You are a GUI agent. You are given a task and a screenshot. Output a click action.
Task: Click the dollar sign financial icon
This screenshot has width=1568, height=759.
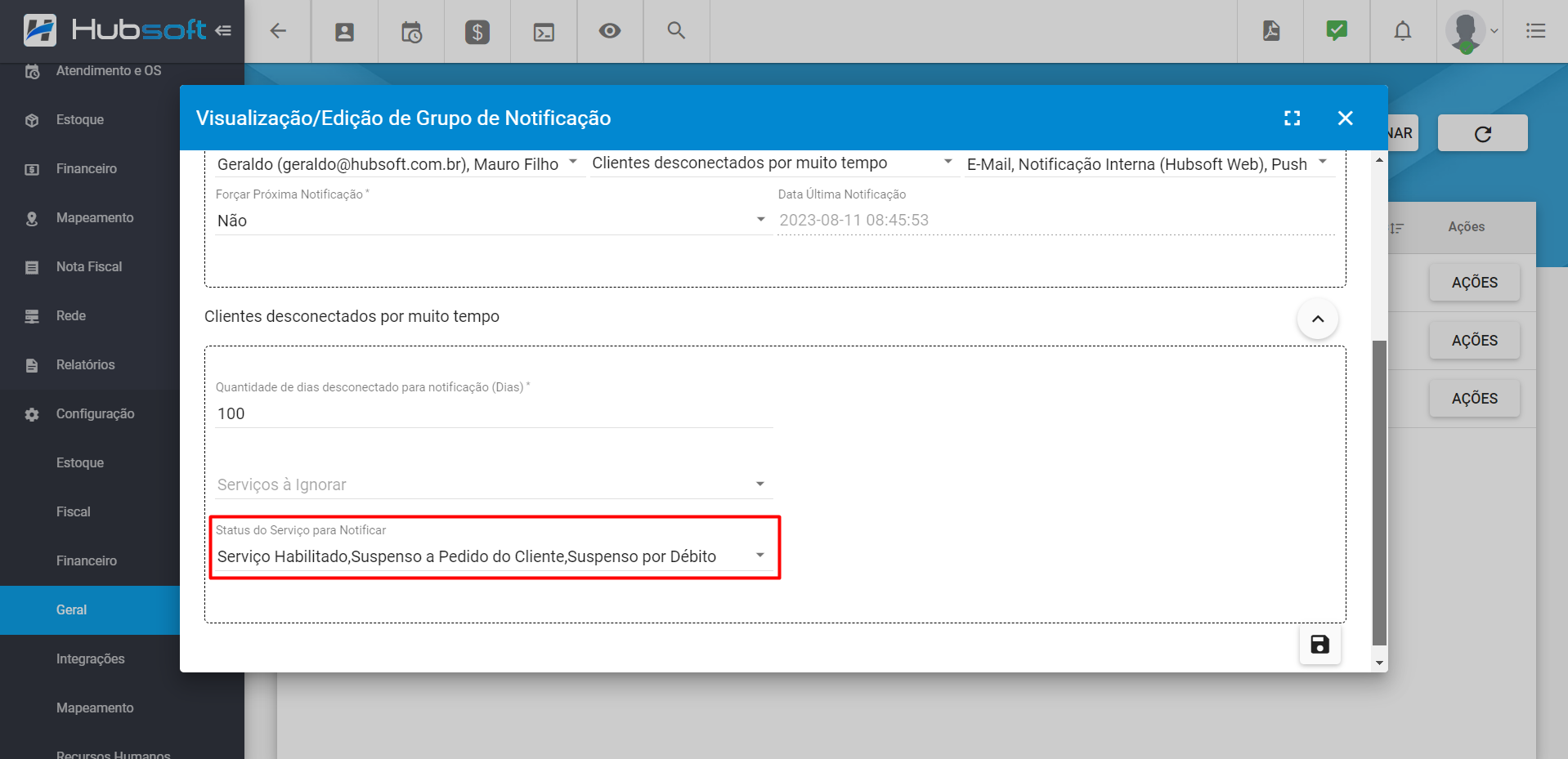[477, 32]
